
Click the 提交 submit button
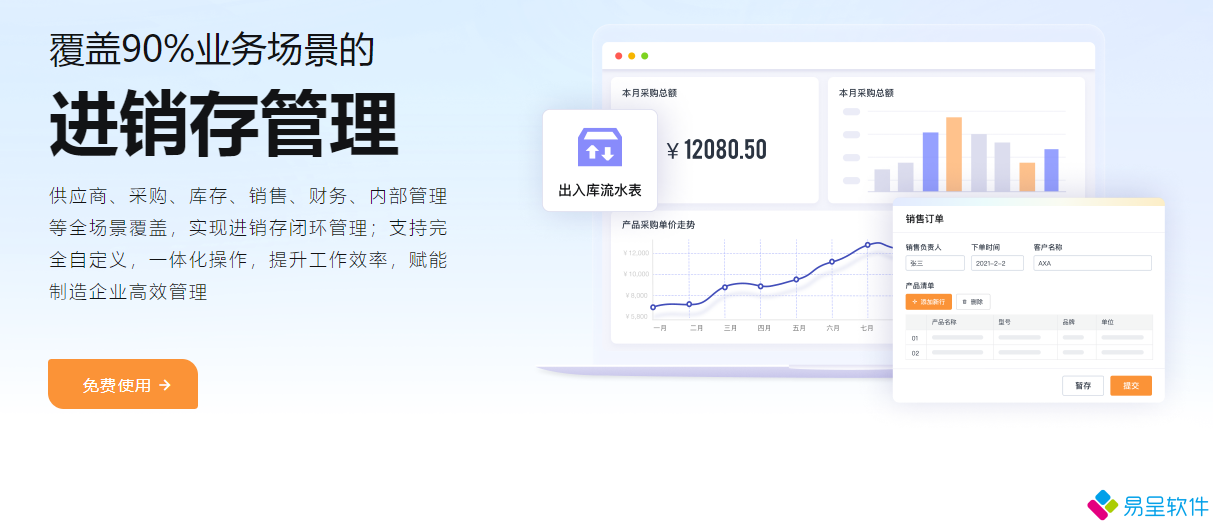click(1131, 385)
